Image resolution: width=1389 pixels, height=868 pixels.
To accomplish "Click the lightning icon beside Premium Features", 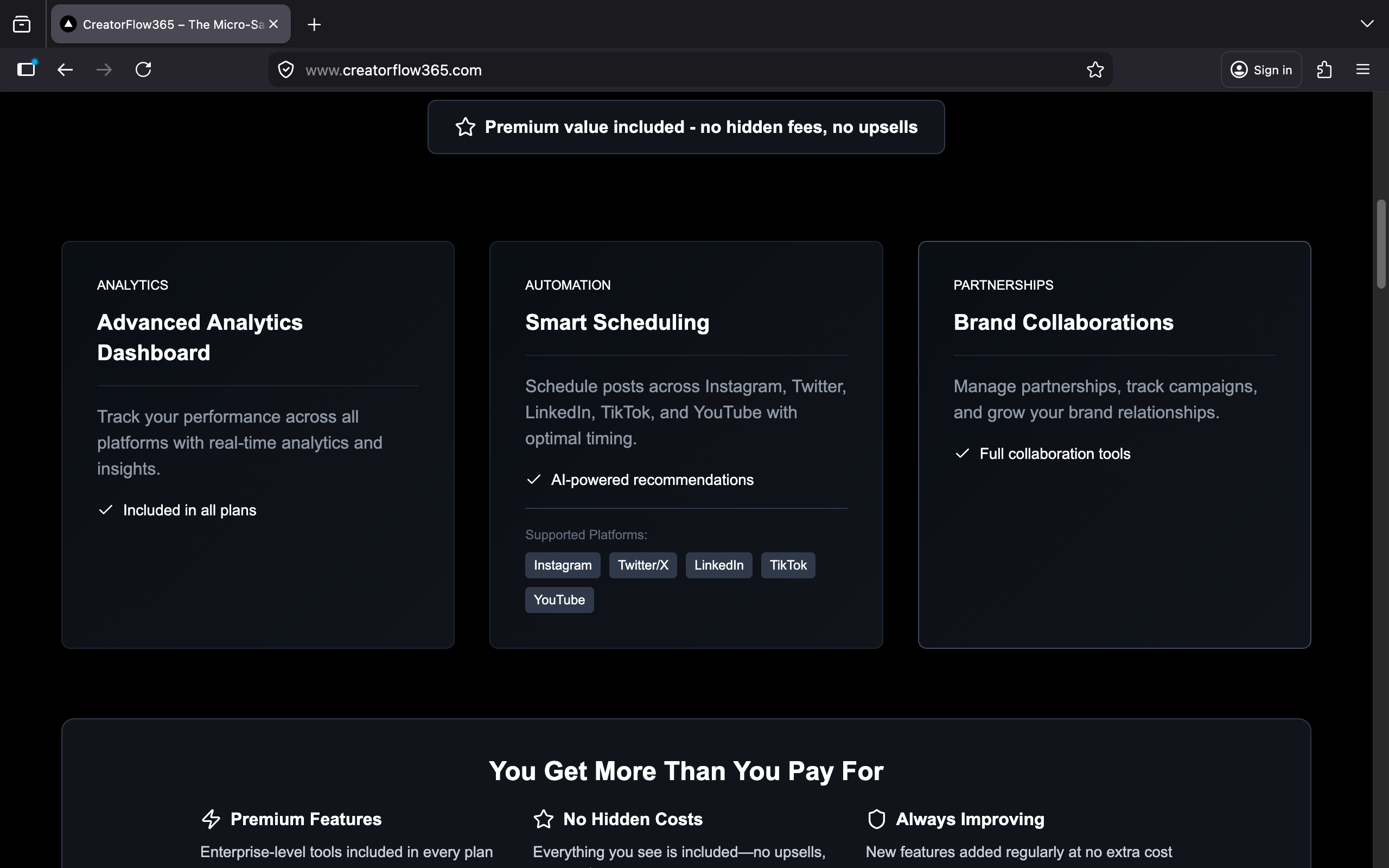I will point(211,819).
